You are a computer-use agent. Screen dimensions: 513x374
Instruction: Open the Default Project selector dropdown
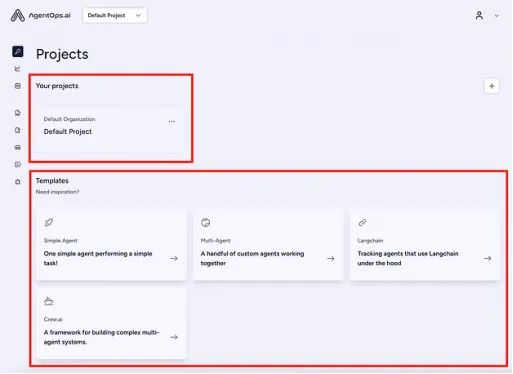point(115,15)
